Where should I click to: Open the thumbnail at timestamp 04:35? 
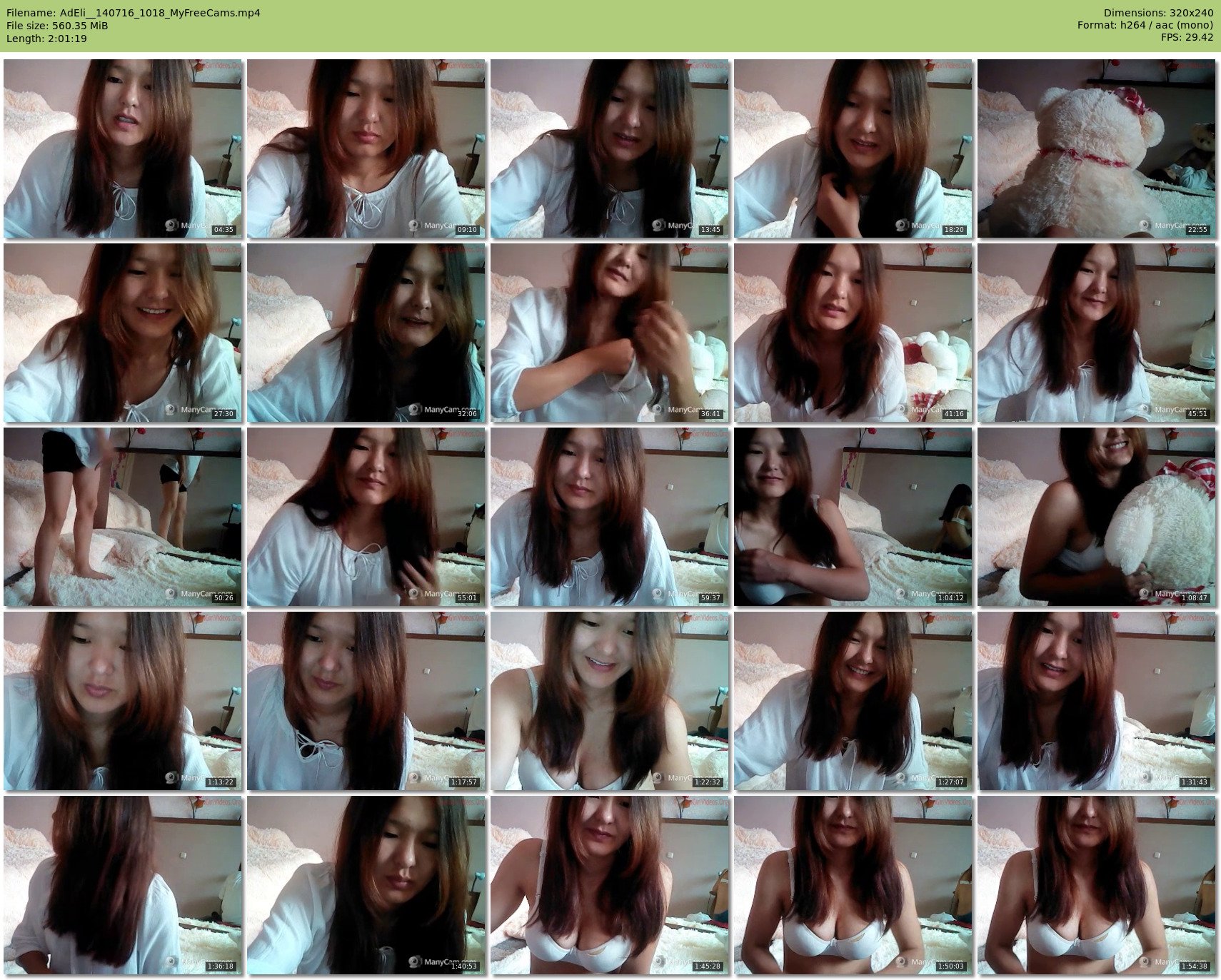(x=123, y=148)
